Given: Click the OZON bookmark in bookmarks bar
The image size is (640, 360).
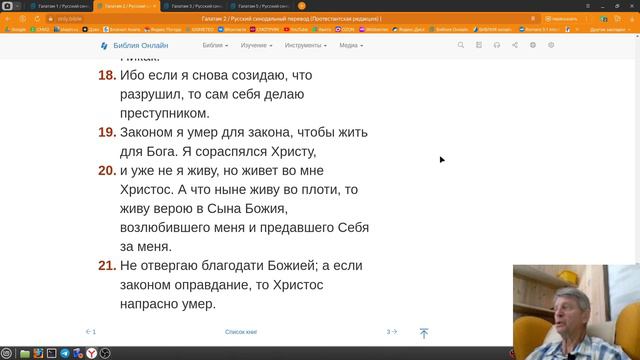Looking at the screenshot, I should click(x=345, y=29).
